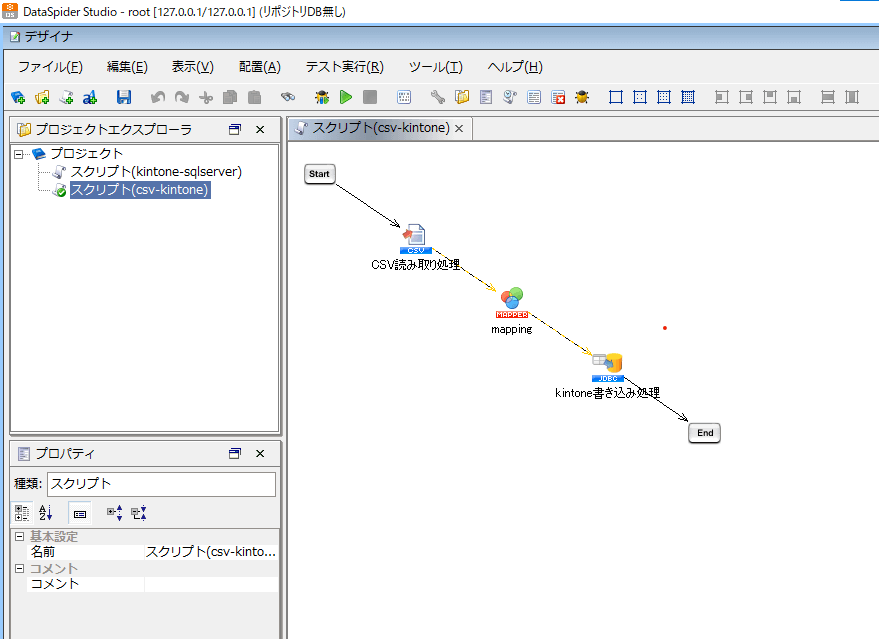
Task: Click the scissors cut icon
Action: tap(206, 98)
